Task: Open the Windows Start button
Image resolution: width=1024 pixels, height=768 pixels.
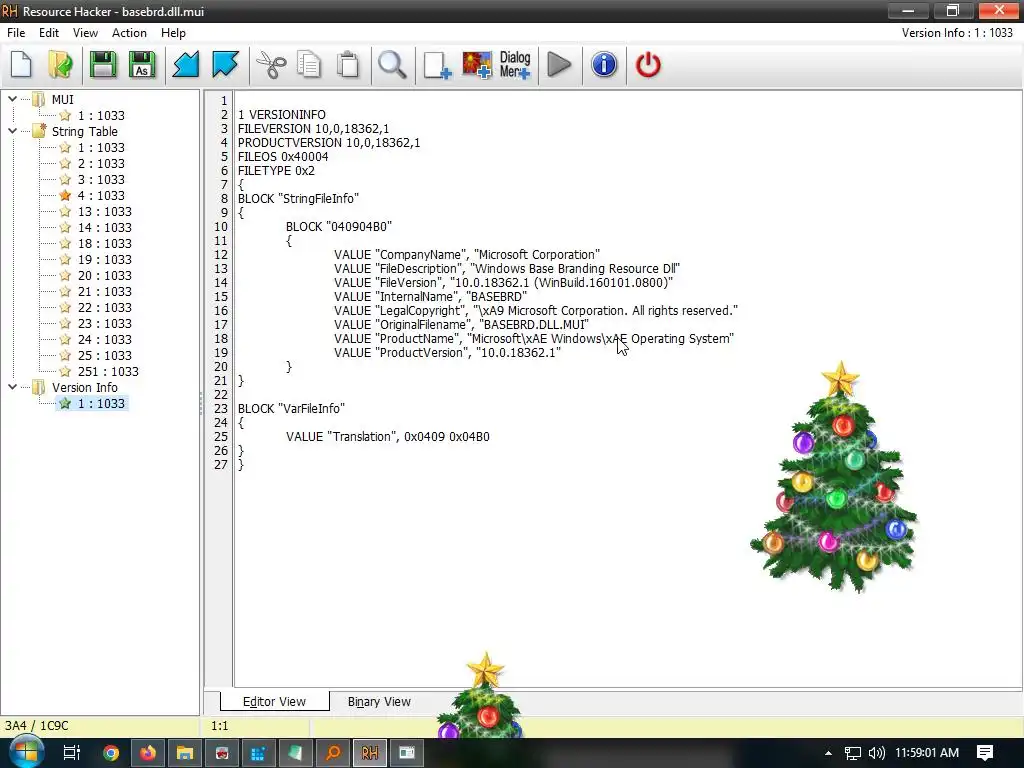Action: (x=27, y=752)
